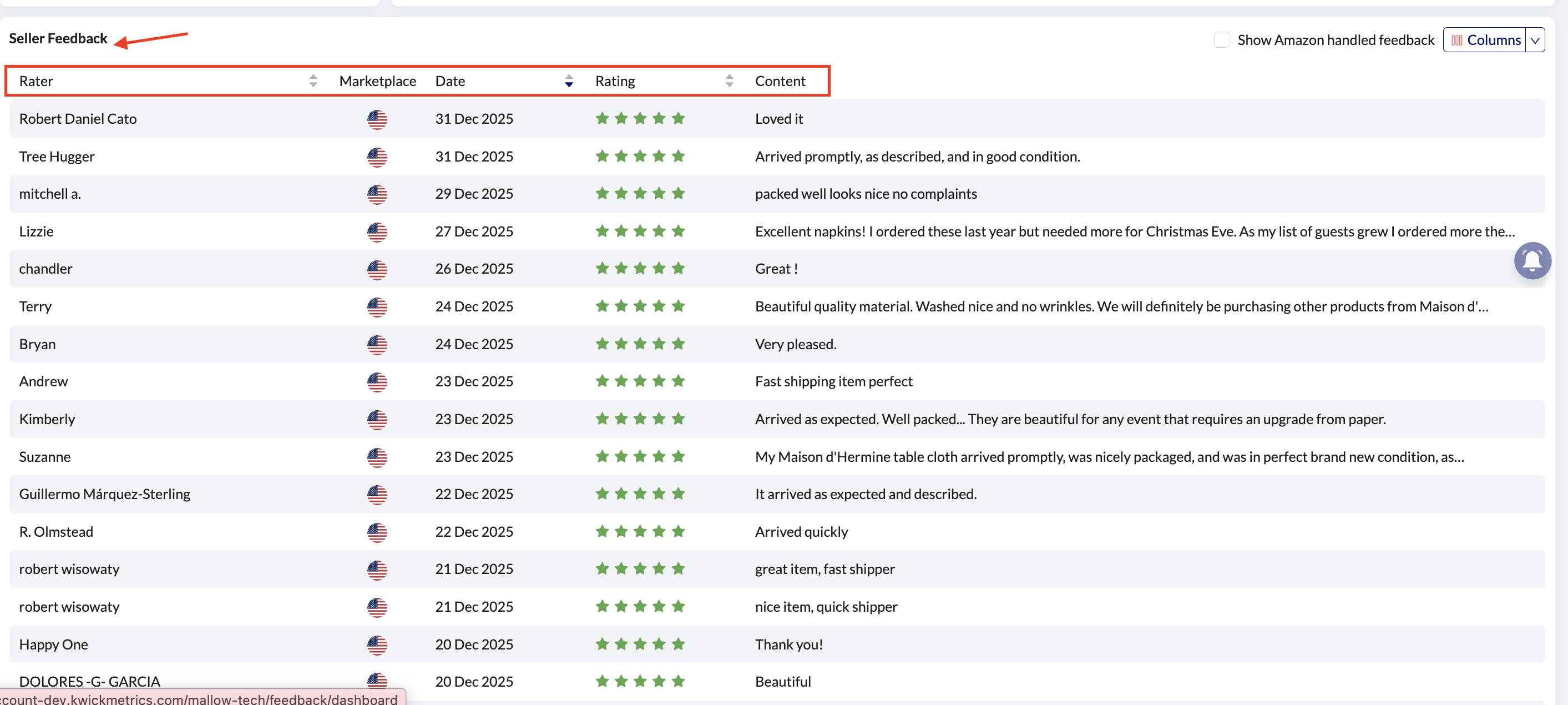Click Lizzie's truncated feedback content text

pos(1134,231)
